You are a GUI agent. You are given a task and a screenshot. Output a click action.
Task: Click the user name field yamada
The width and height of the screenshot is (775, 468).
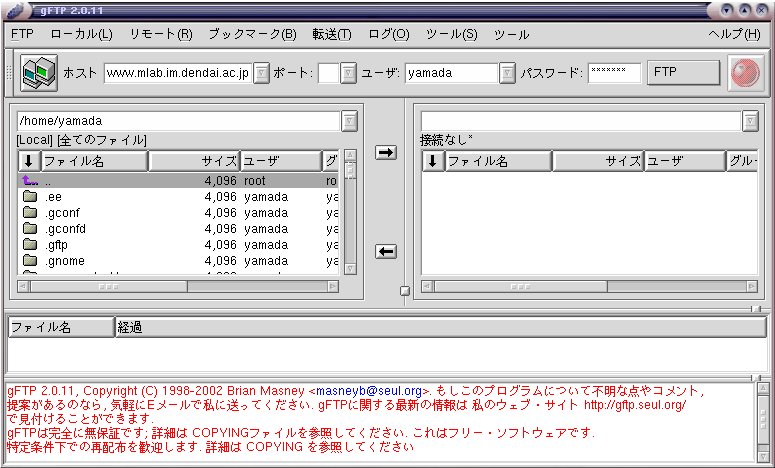(451, 73)
